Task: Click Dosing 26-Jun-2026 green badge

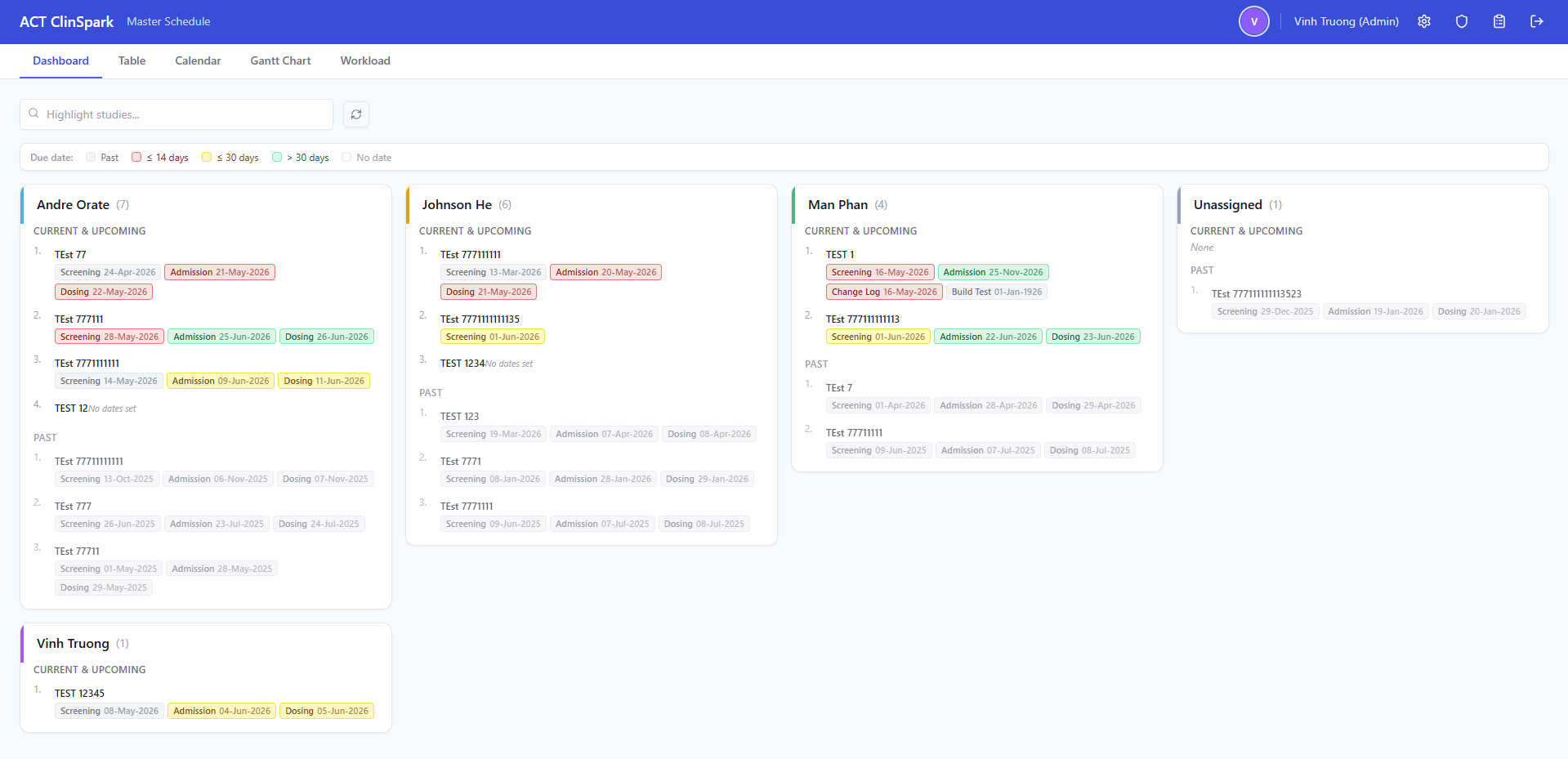Action: [327, 337]
